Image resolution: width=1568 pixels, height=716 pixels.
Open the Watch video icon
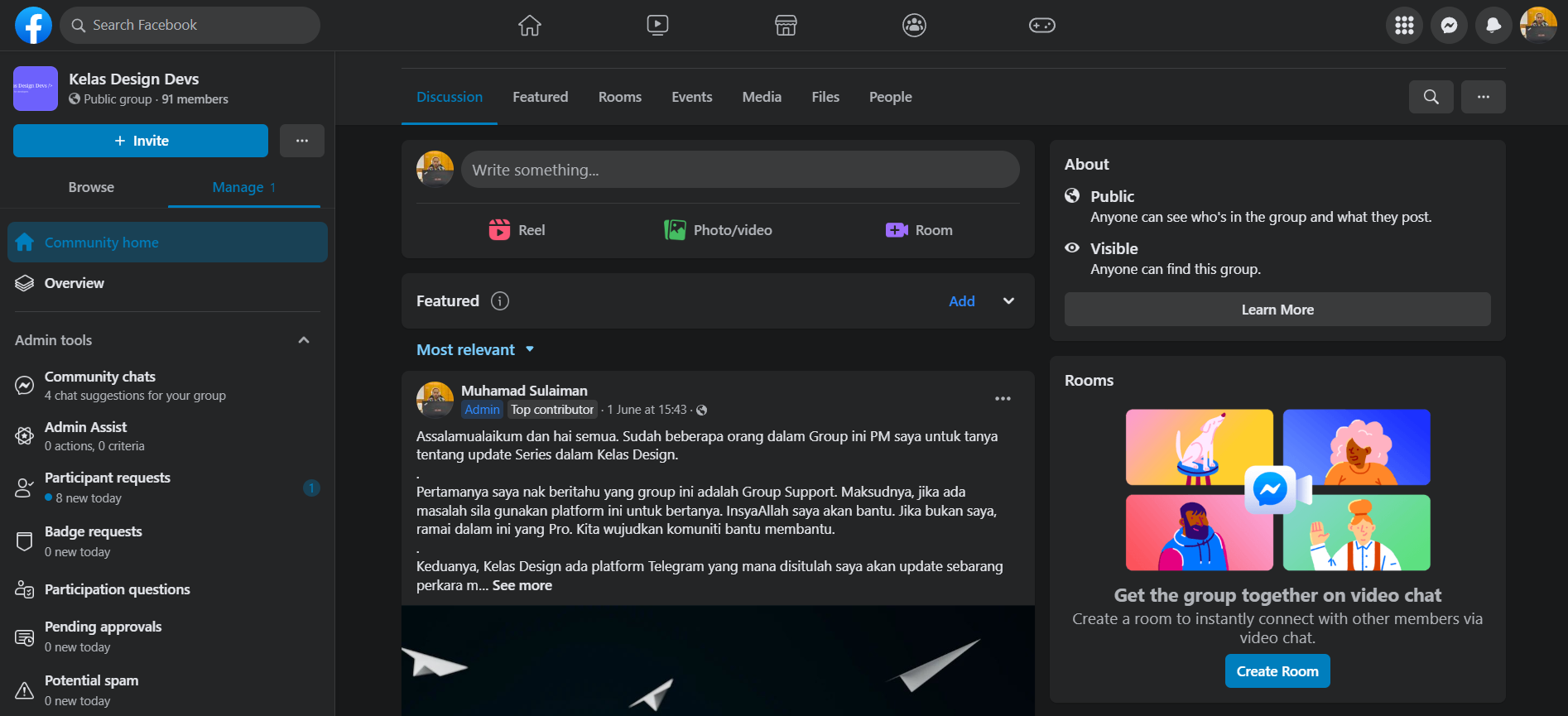tap(657, 26)
